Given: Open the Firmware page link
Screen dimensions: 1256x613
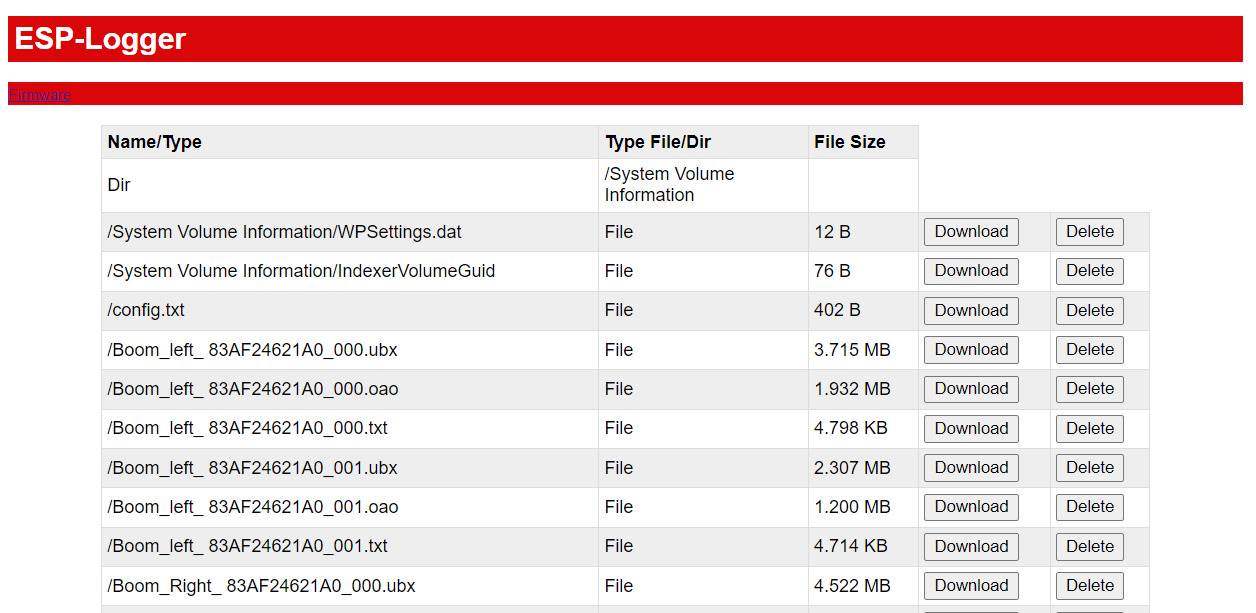Looking at the screenshot, I should click(39, 95).
